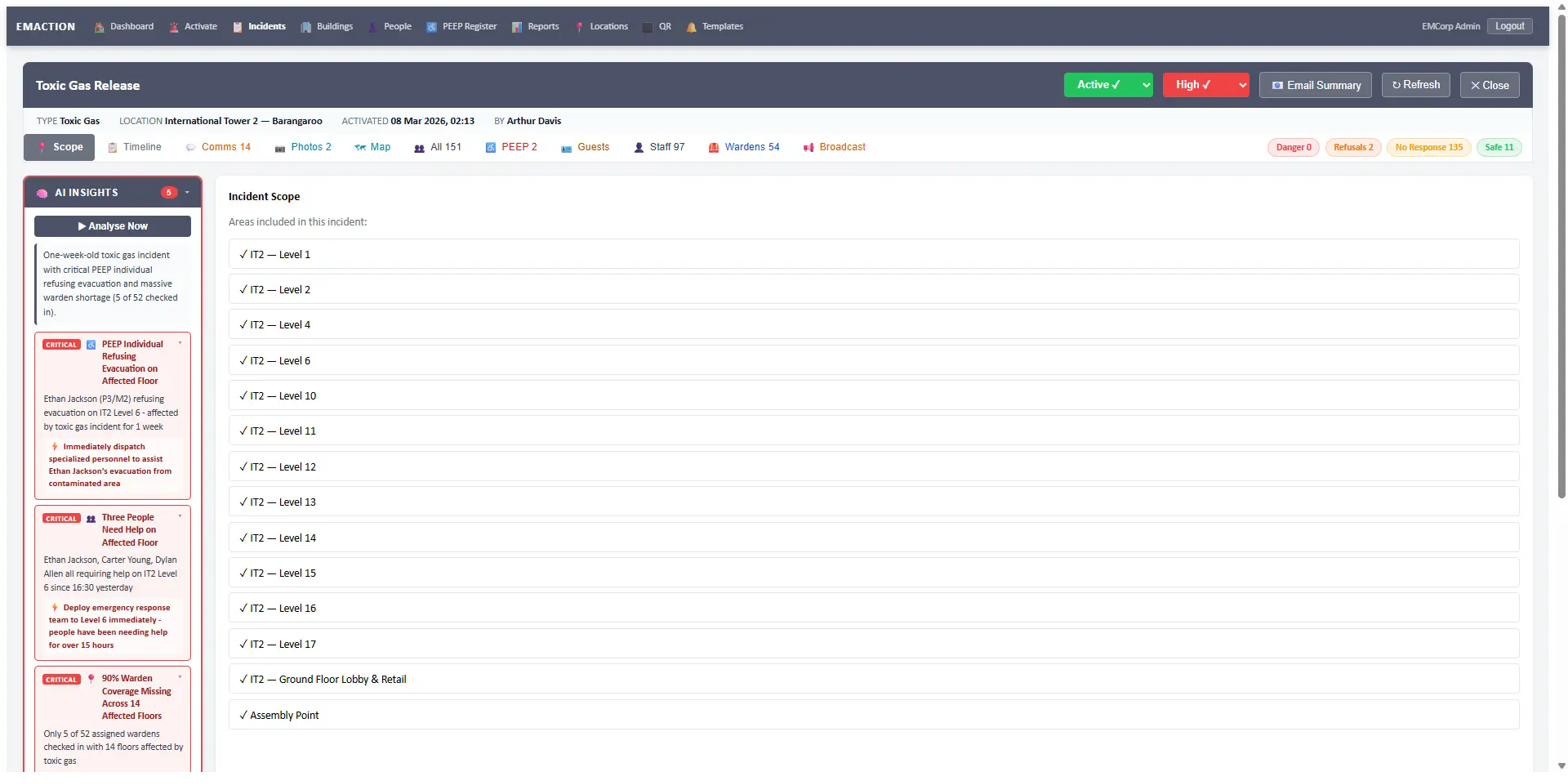Click the Refresh button
This screenshot has width=1568, height=784.
[1416, 85]
